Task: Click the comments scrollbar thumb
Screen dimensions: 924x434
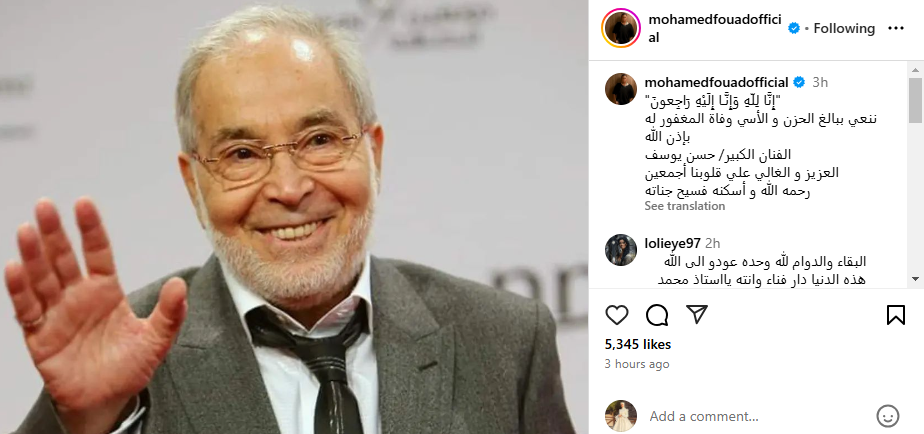Action: (915, 100)
